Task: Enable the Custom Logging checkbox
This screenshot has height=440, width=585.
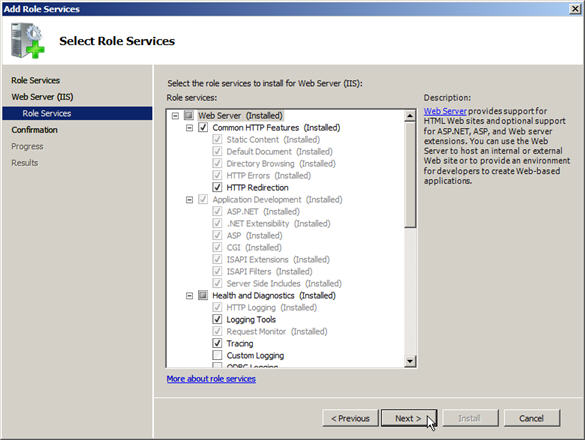Action: point(217,355)
